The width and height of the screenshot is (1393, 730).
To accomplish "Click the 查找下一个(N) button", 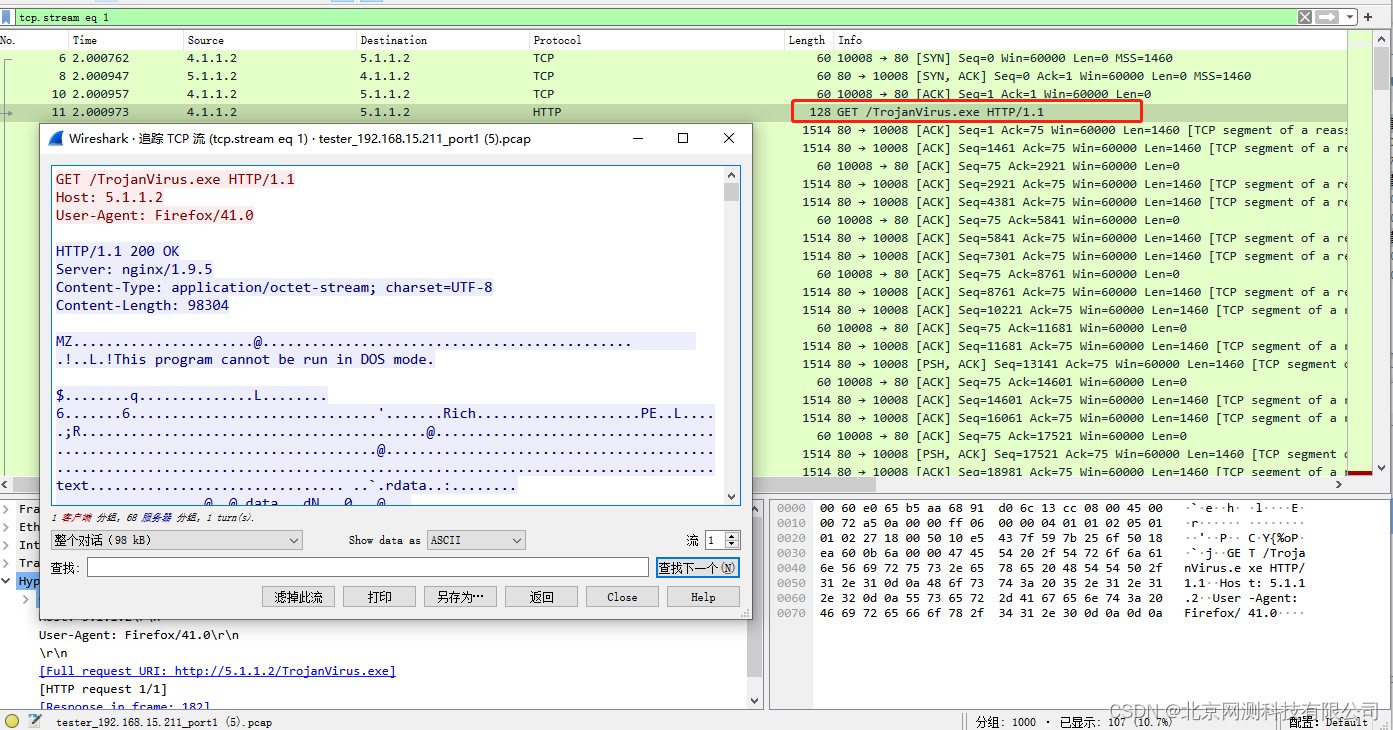I will [697, 568].
